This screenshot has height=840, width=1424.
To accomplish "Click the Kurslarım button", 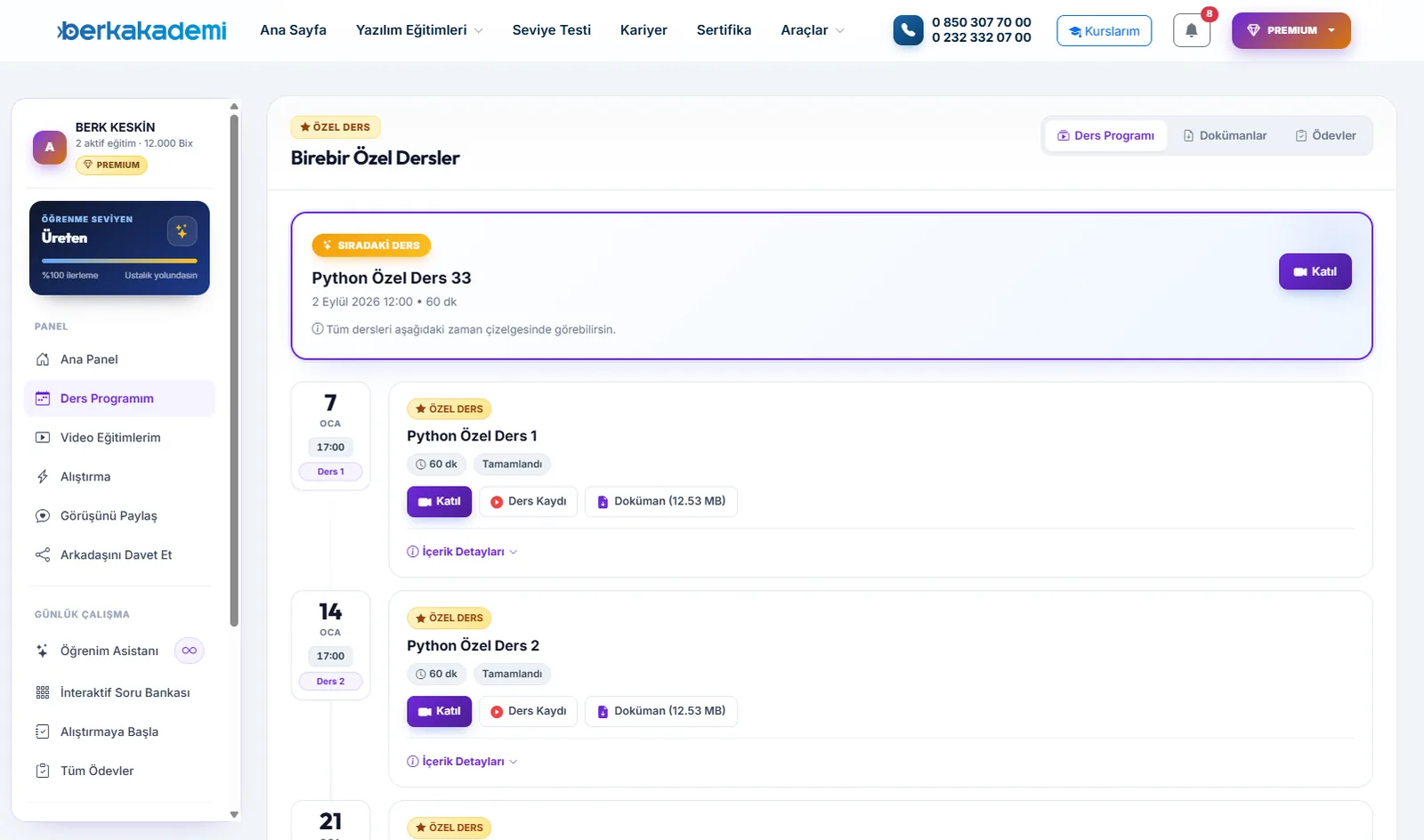I will 1104,31.
